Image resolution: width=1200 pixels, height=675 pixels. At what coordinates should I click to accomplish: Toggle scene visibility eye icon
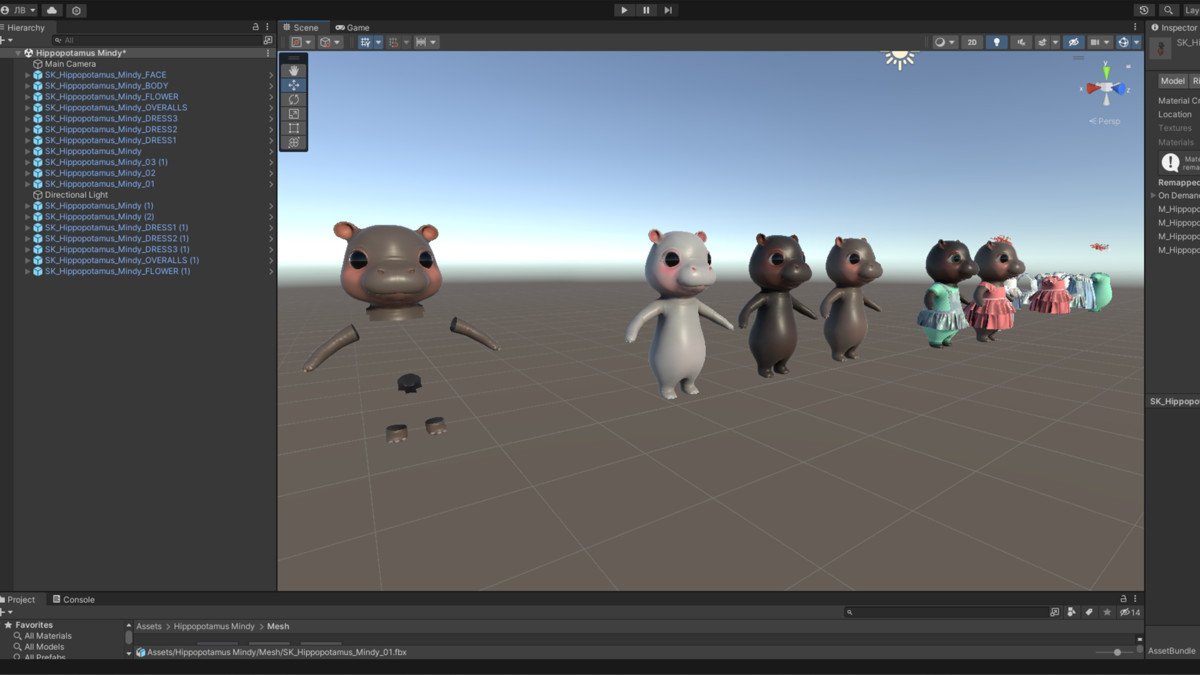point(1073,42)
